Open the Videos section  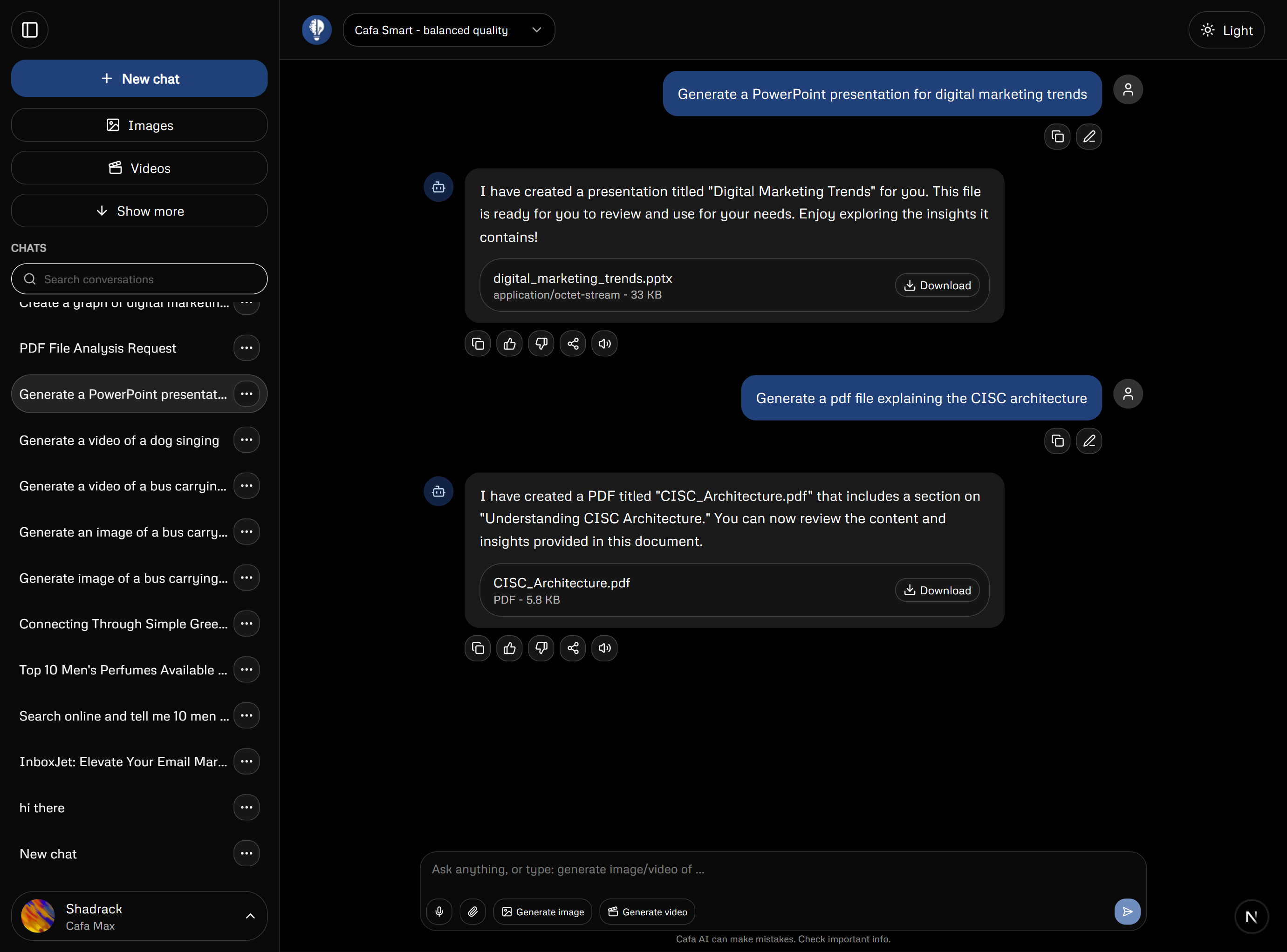click(x=139, y=168)
